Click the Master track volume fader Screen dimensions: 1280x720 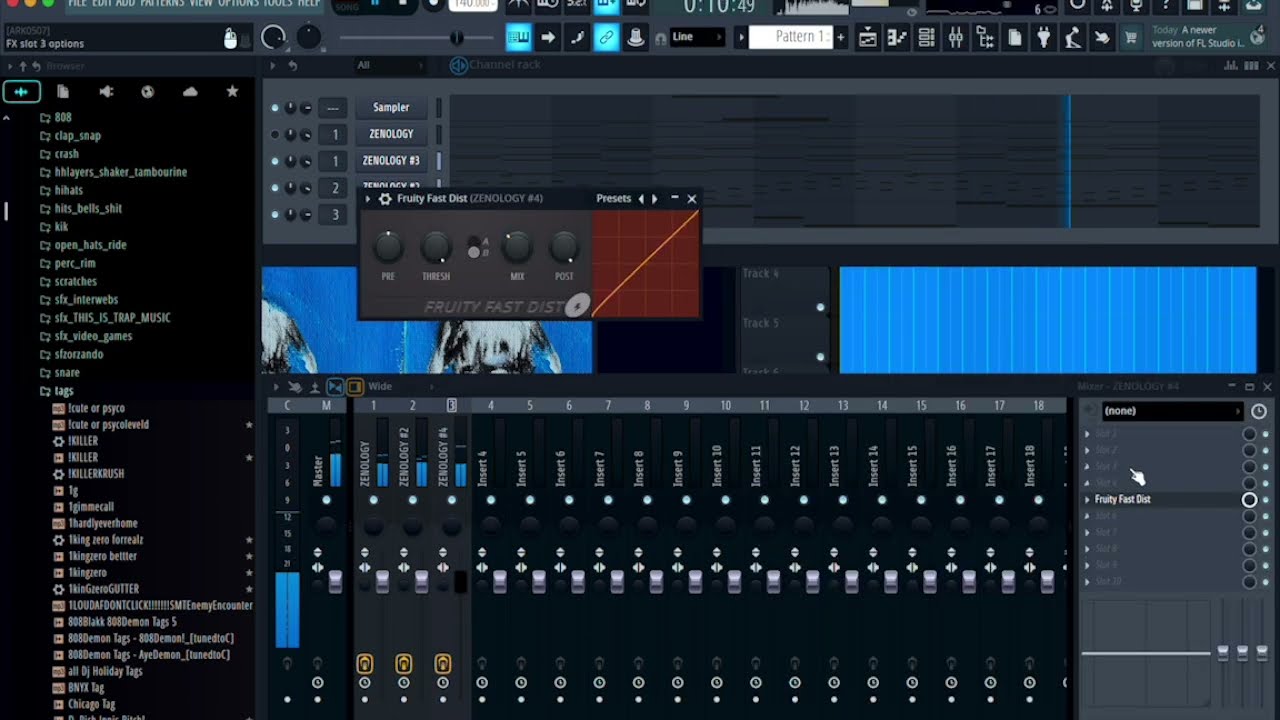[x=335, y=581]
